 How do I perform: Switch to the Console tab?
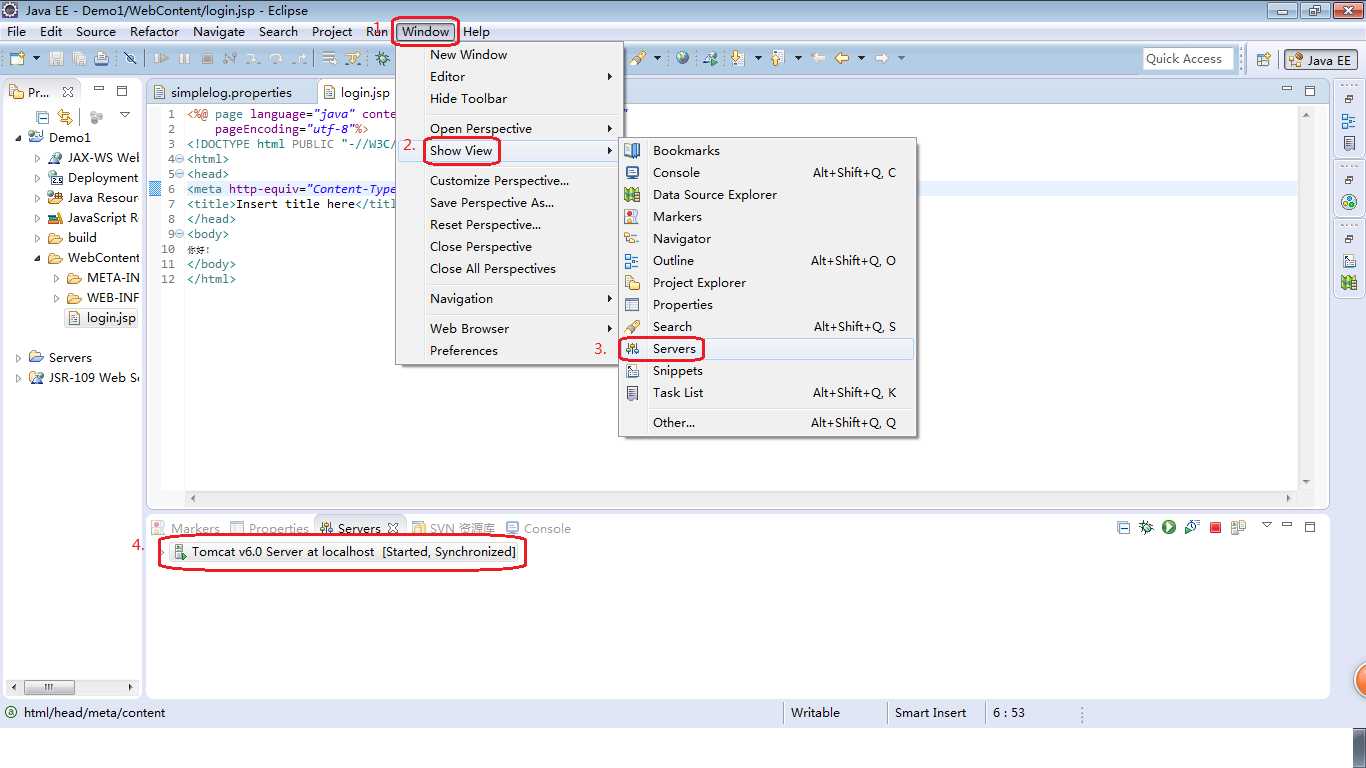tap(538, 528)
